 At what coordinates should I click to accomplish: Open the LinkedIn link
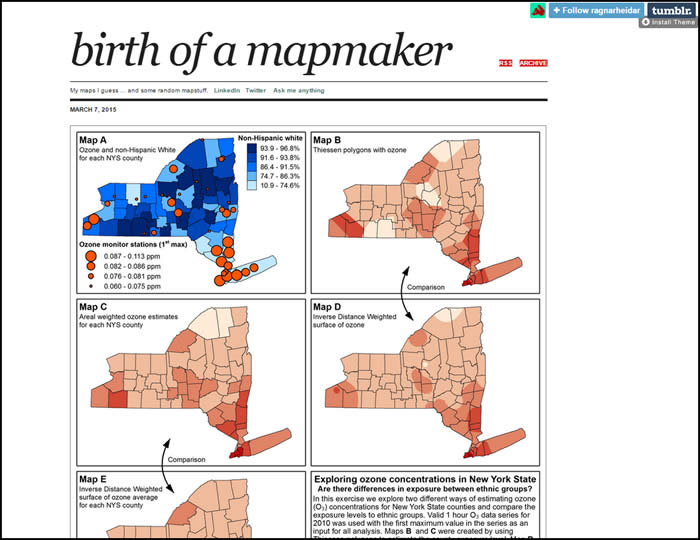pos(227,90)
